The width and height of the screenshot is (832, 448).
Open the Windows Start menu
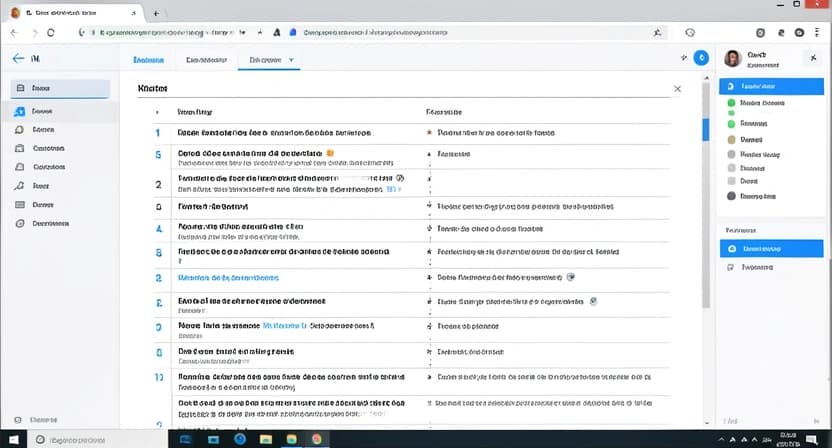click(14, 440)
